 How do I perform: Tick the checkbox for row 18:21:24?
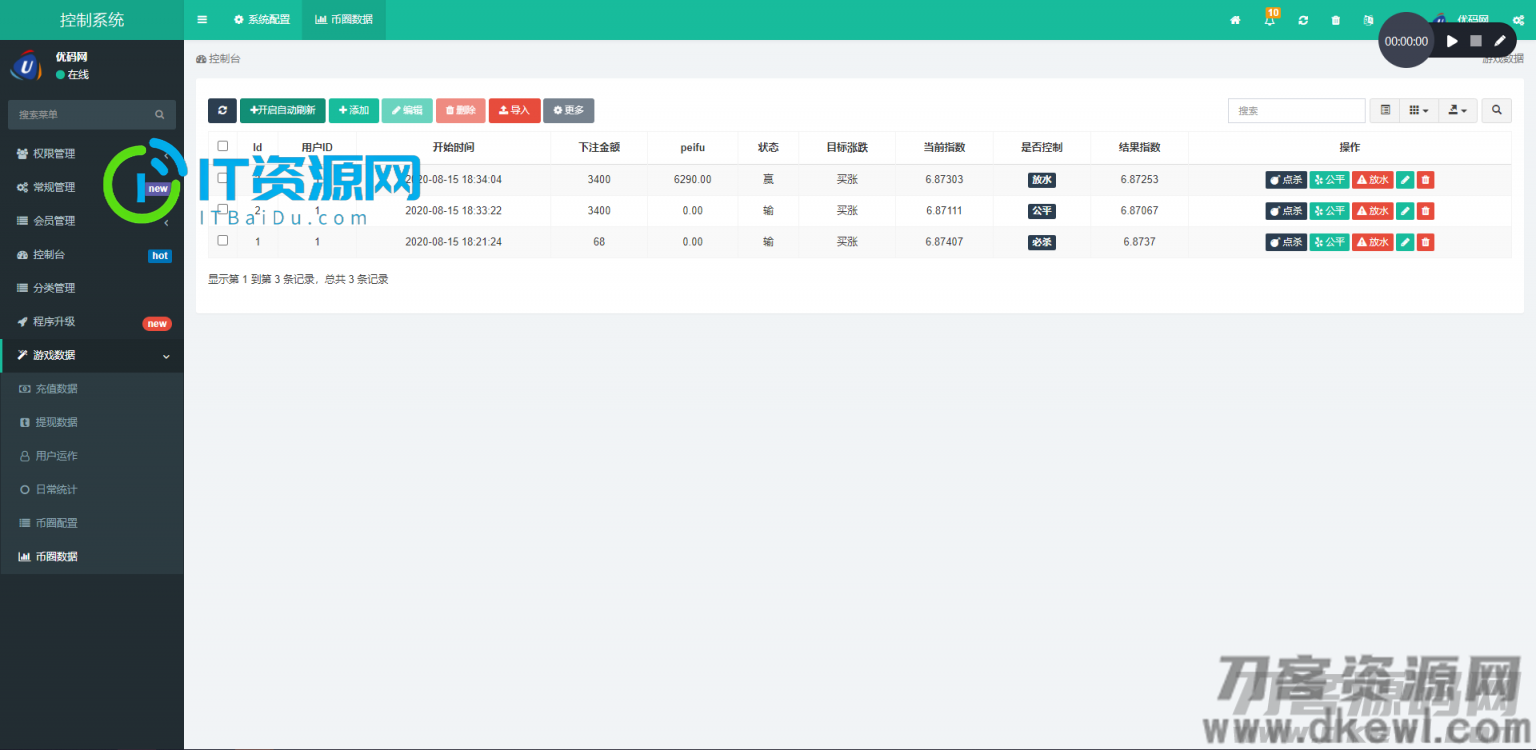coord(223,240)
